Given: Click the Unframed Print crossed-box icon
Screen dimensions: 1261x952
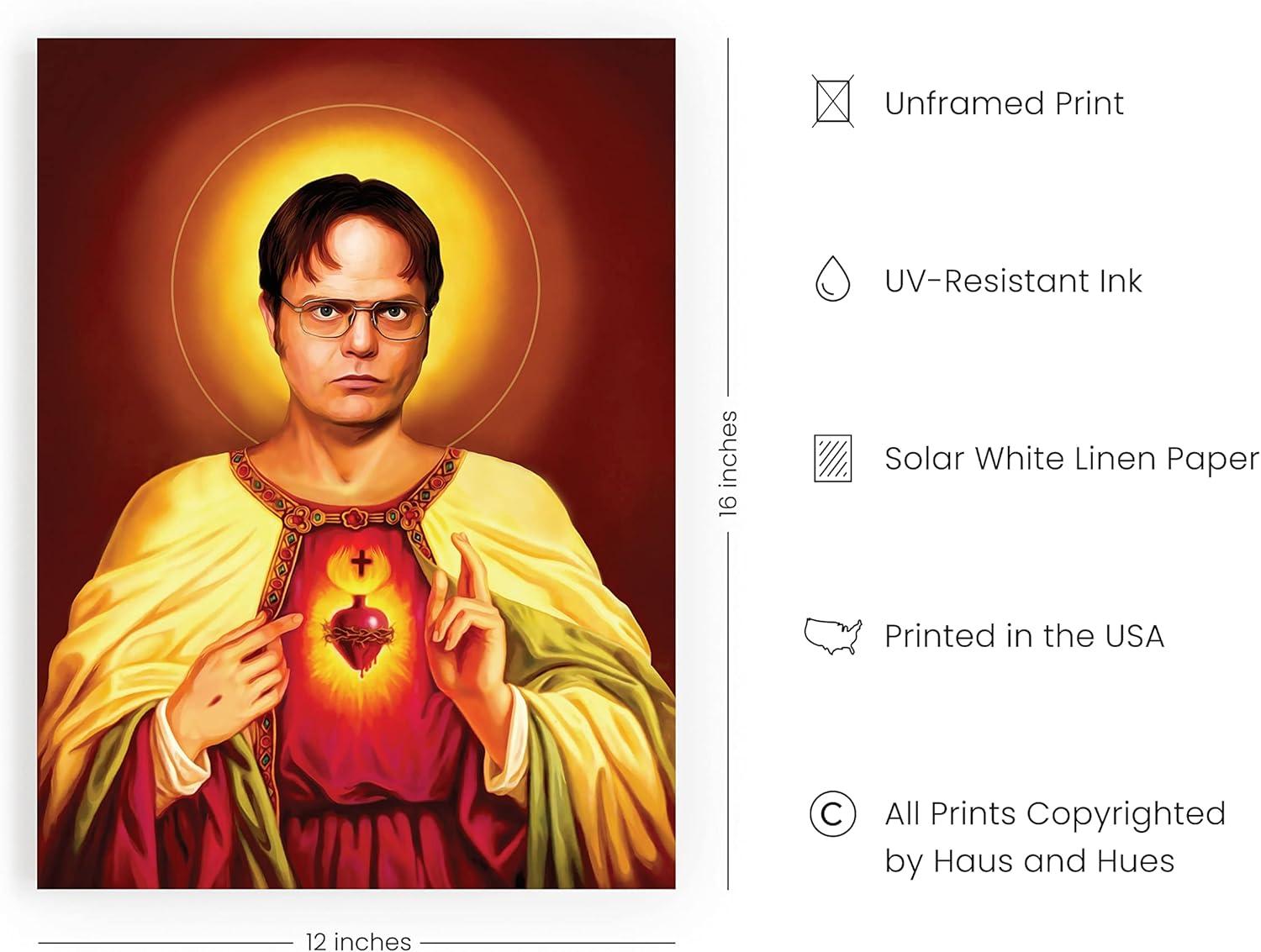Looking at the screenshot, I should click(x=832, y=102).
